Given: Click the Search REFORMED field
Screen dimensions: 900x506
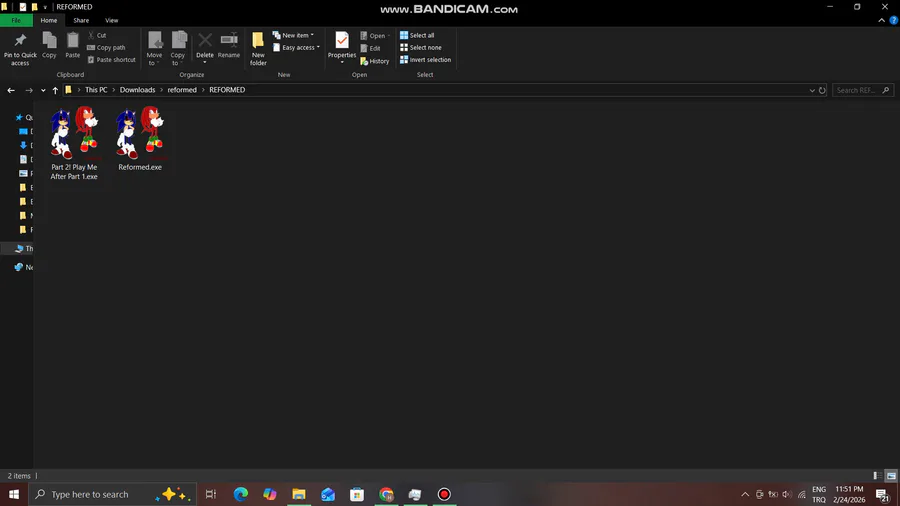Looking at the screenshot, I should [x=863, y=90].
